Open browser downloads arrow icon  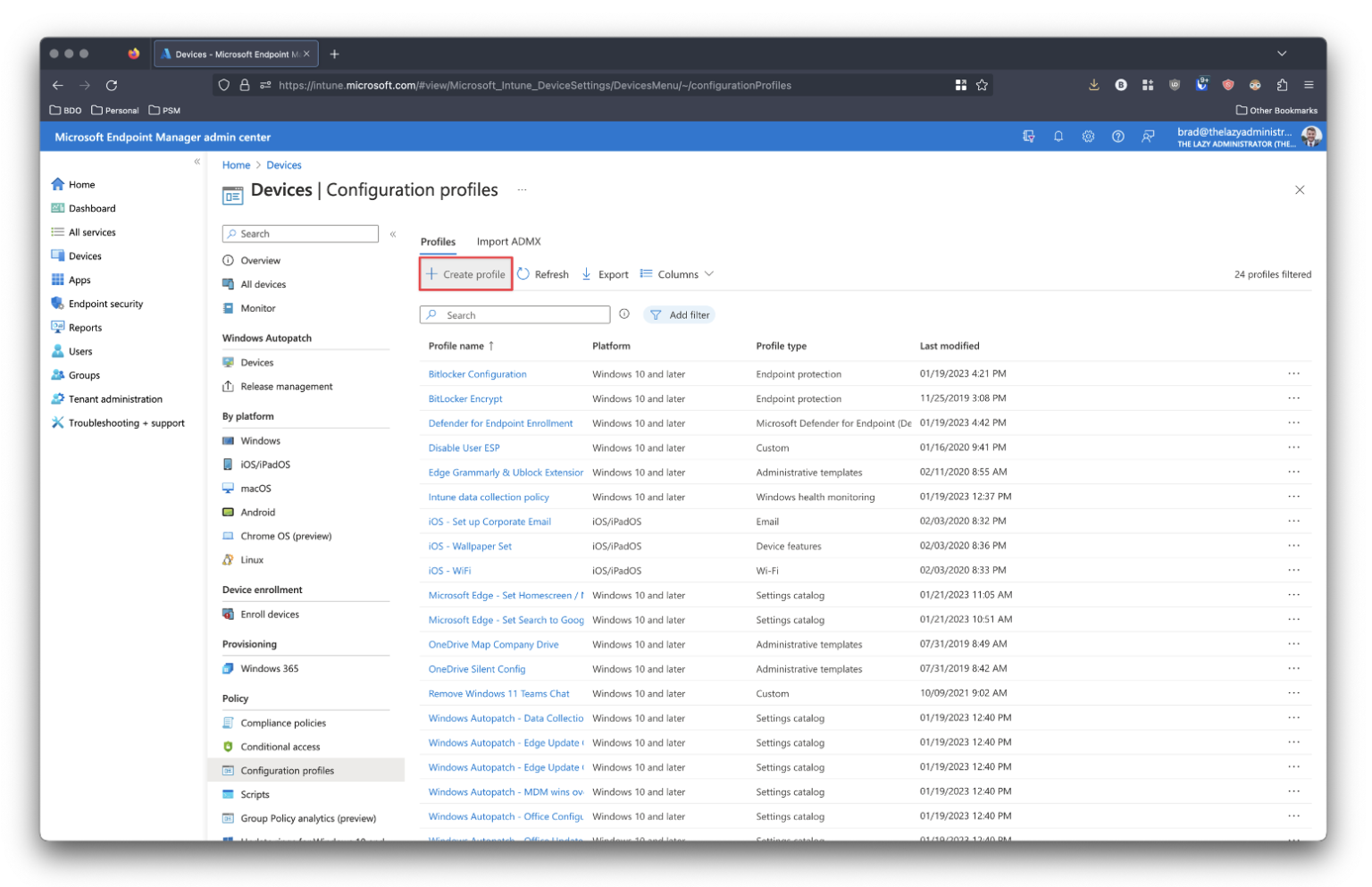(x=1093, y=86)
